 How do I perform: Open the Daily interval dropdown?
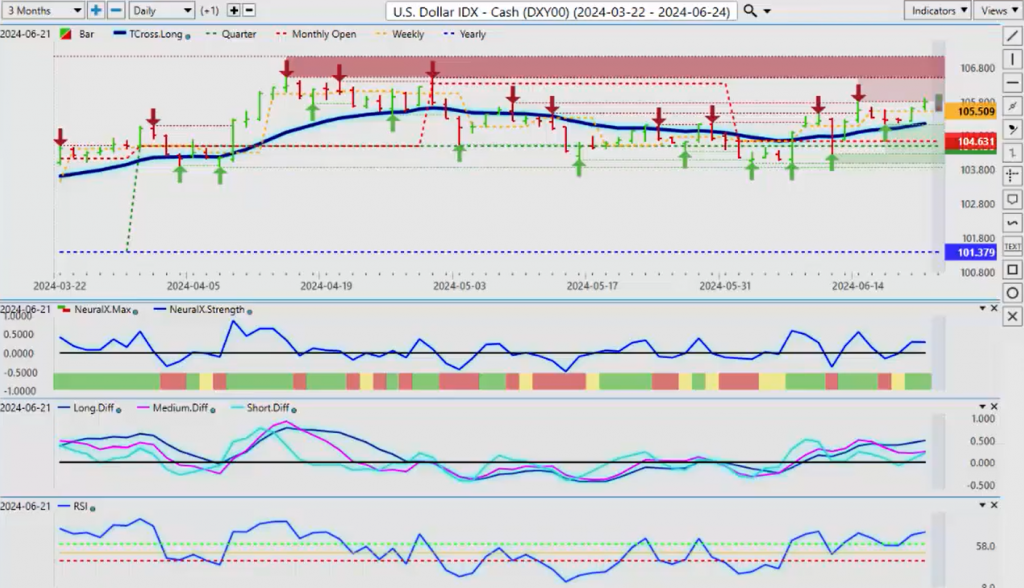click(x=160, y=10)
